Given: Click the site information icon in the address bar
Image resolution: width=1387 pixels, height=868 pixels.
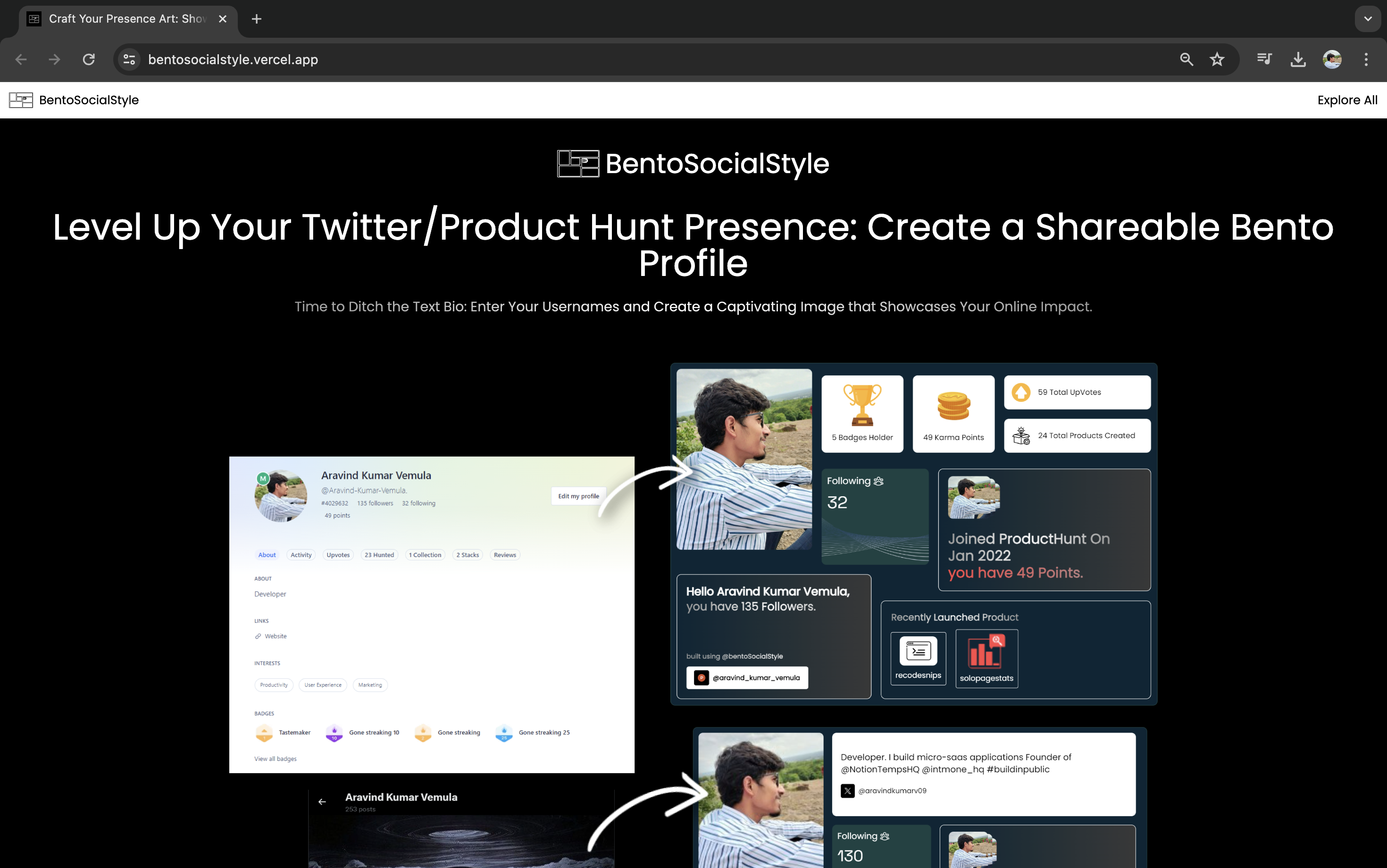Looking at the screenshot, I should [x=129, y=59].
